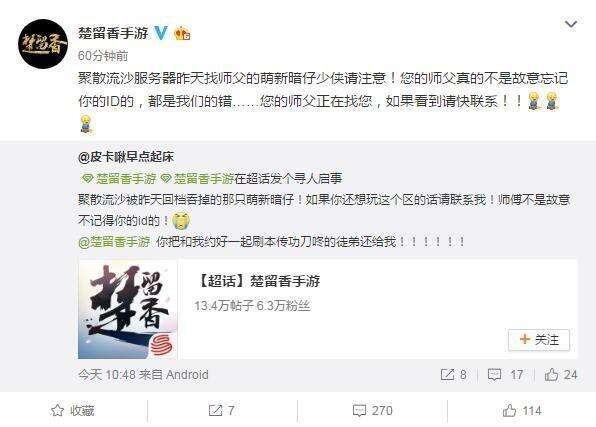
Task: Open the @皮卡啾早点起床 user link
Action: click(x=126, y=157)
